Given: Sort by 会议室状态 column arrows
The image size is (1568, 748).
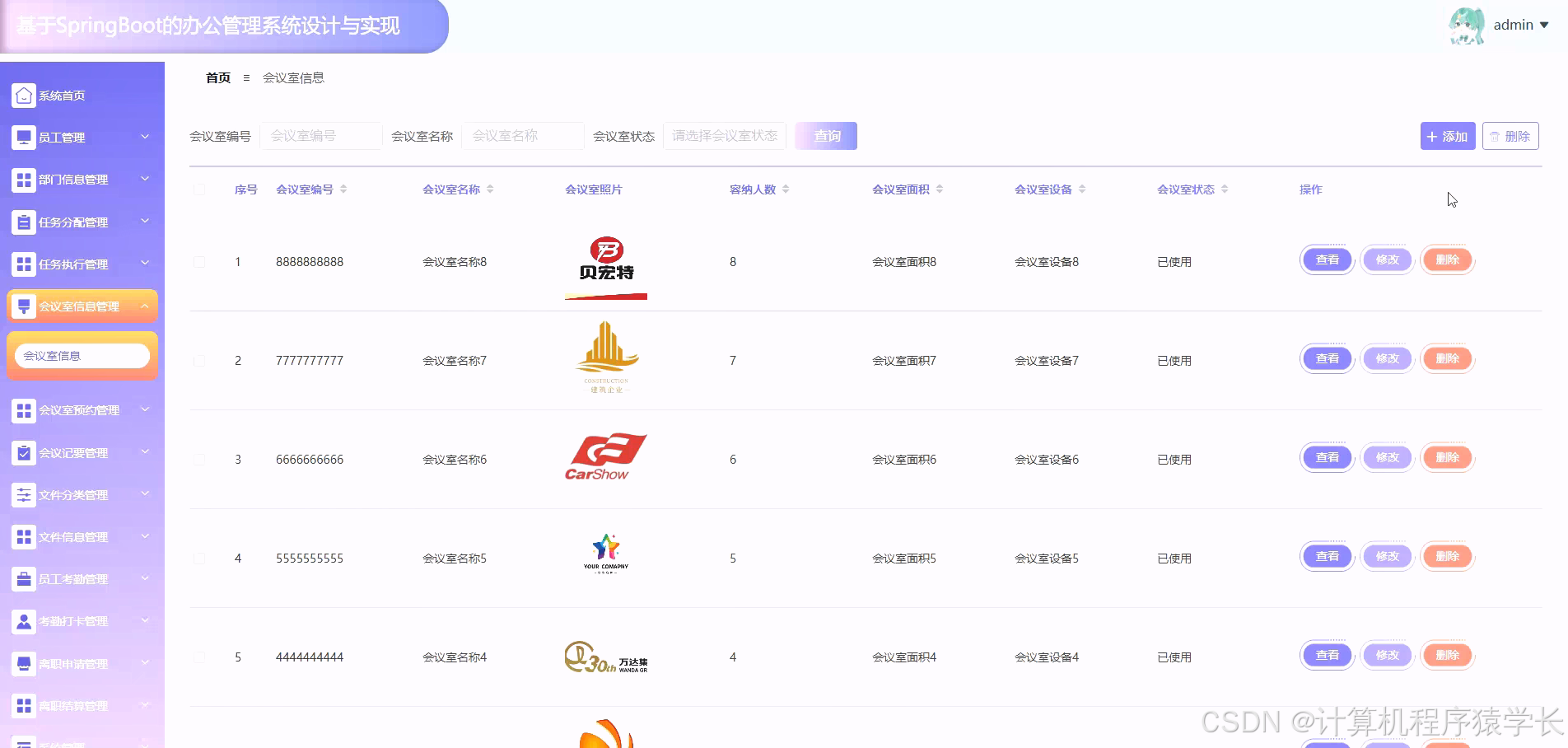Looking at the screenshot, I should pos(1225,189).
